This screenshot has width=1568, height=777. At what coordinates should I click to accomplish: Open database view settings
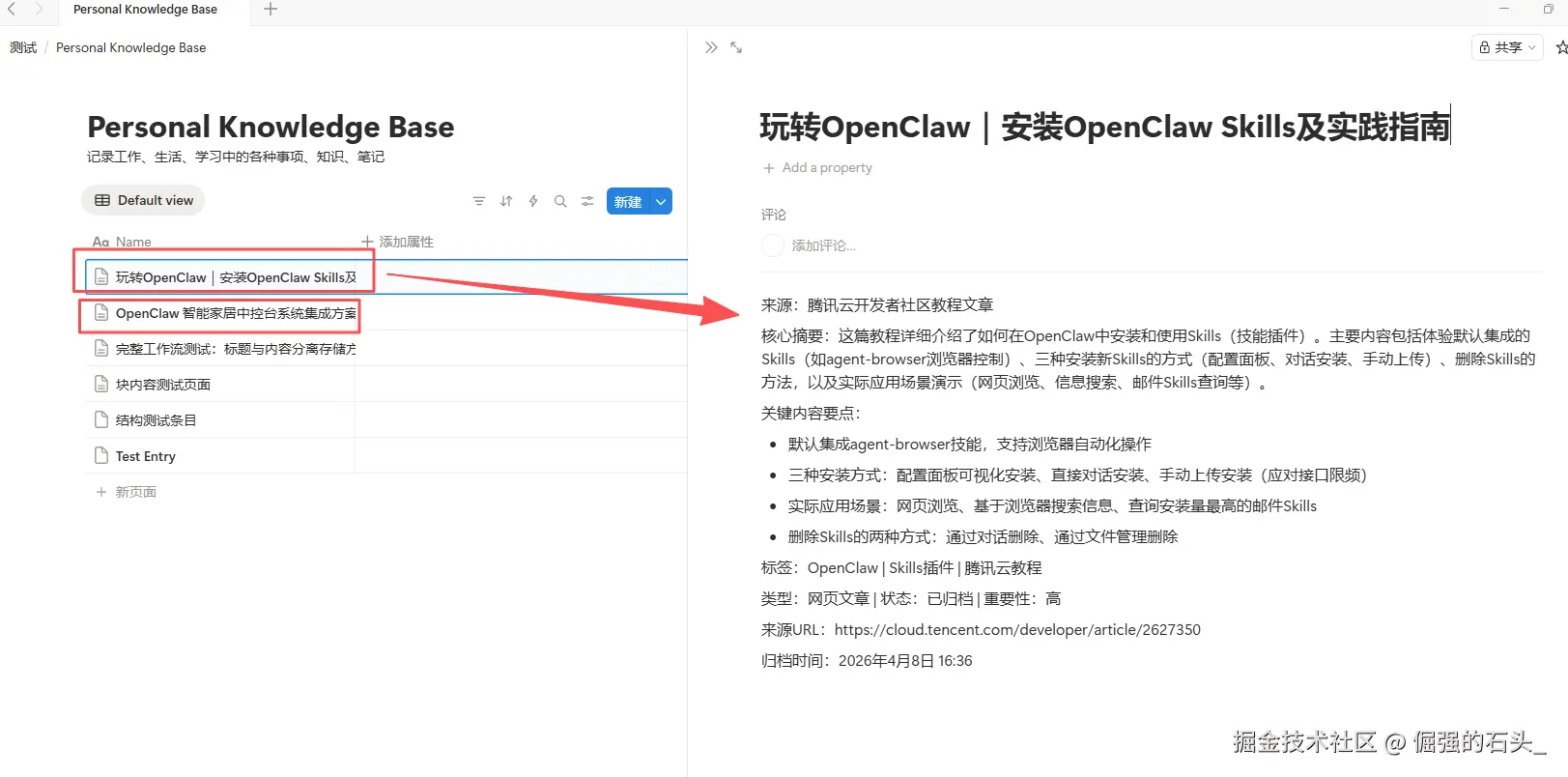587,201
